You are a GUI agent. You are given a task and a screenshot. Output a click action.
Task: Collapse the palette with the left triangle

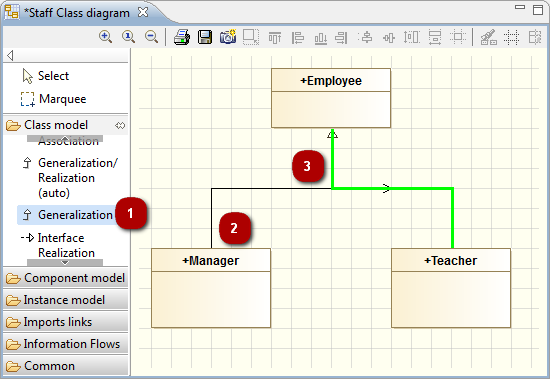pyautogui.click(x=10, y=55)
